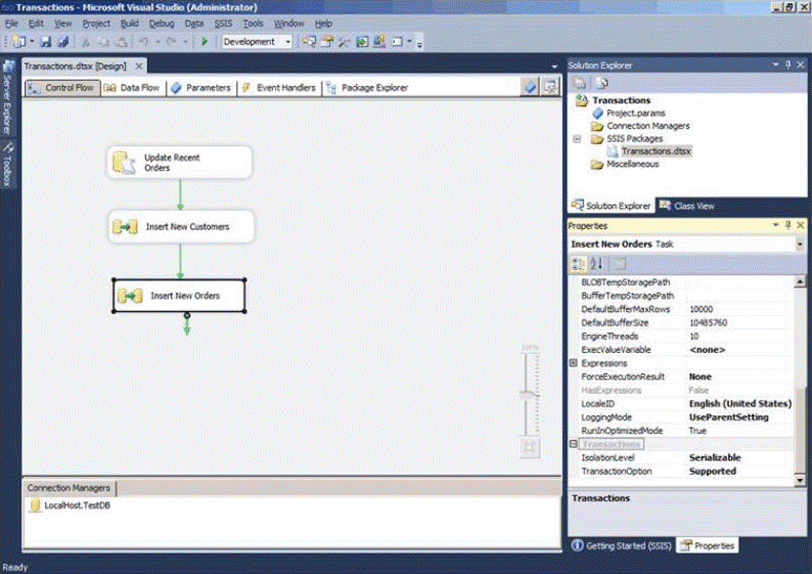Click the Save icon in the toolbar
812x574 pixels.
click(x=47, y=42)
